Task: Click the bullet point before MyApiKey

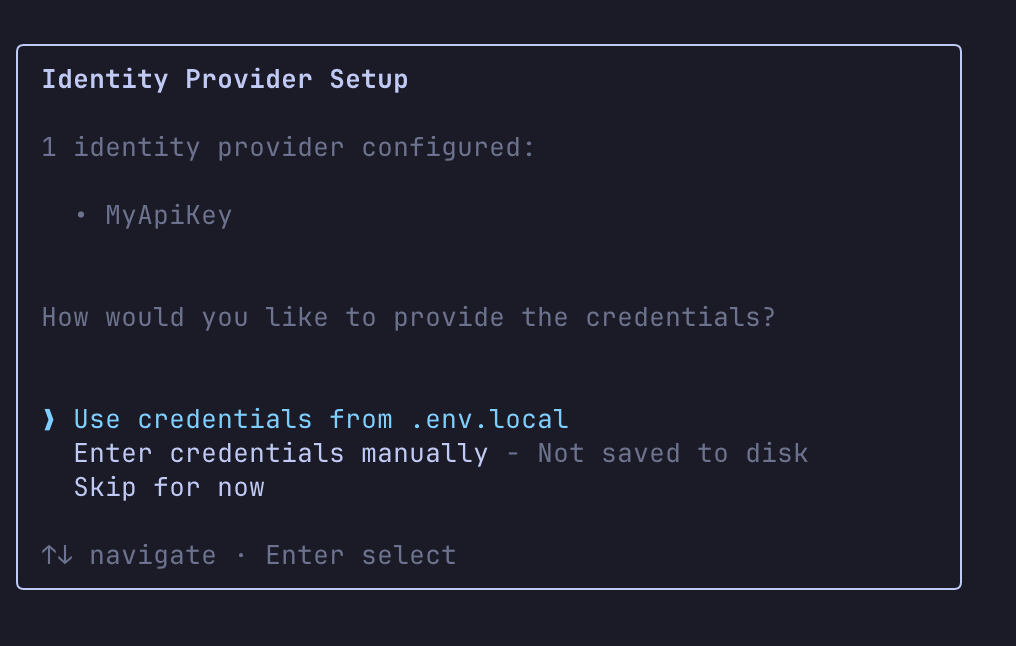Action: (x=81, y=215)
